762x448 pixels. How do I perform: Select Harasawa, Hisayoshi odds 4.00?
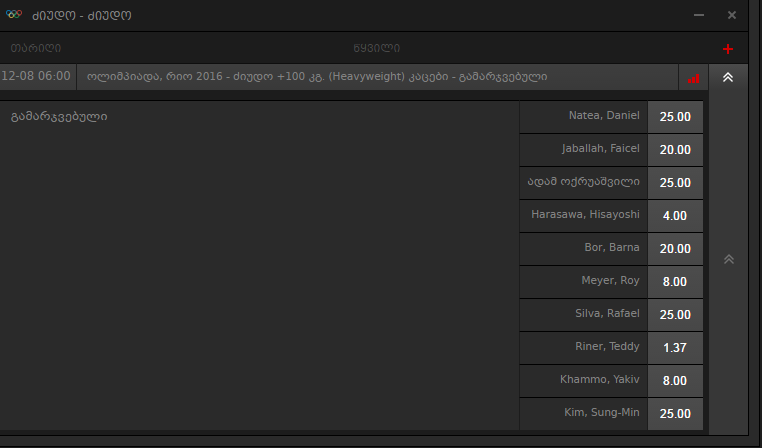pos(675,216)
